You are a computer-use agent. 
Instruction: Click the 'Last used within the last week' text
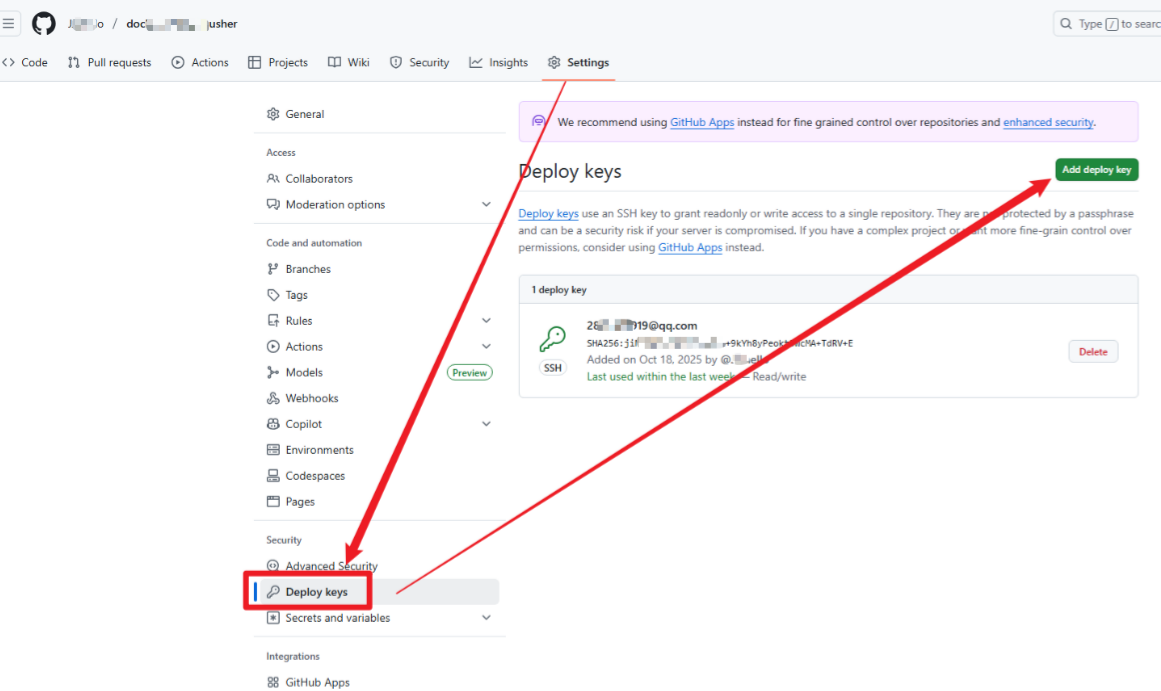point(660,377)
